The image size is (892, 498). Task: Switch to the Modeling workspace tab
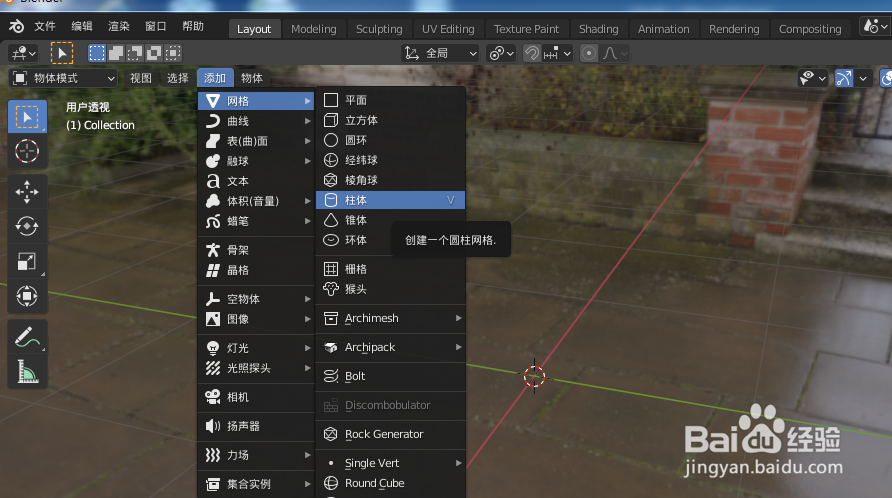tap(313, 29)
